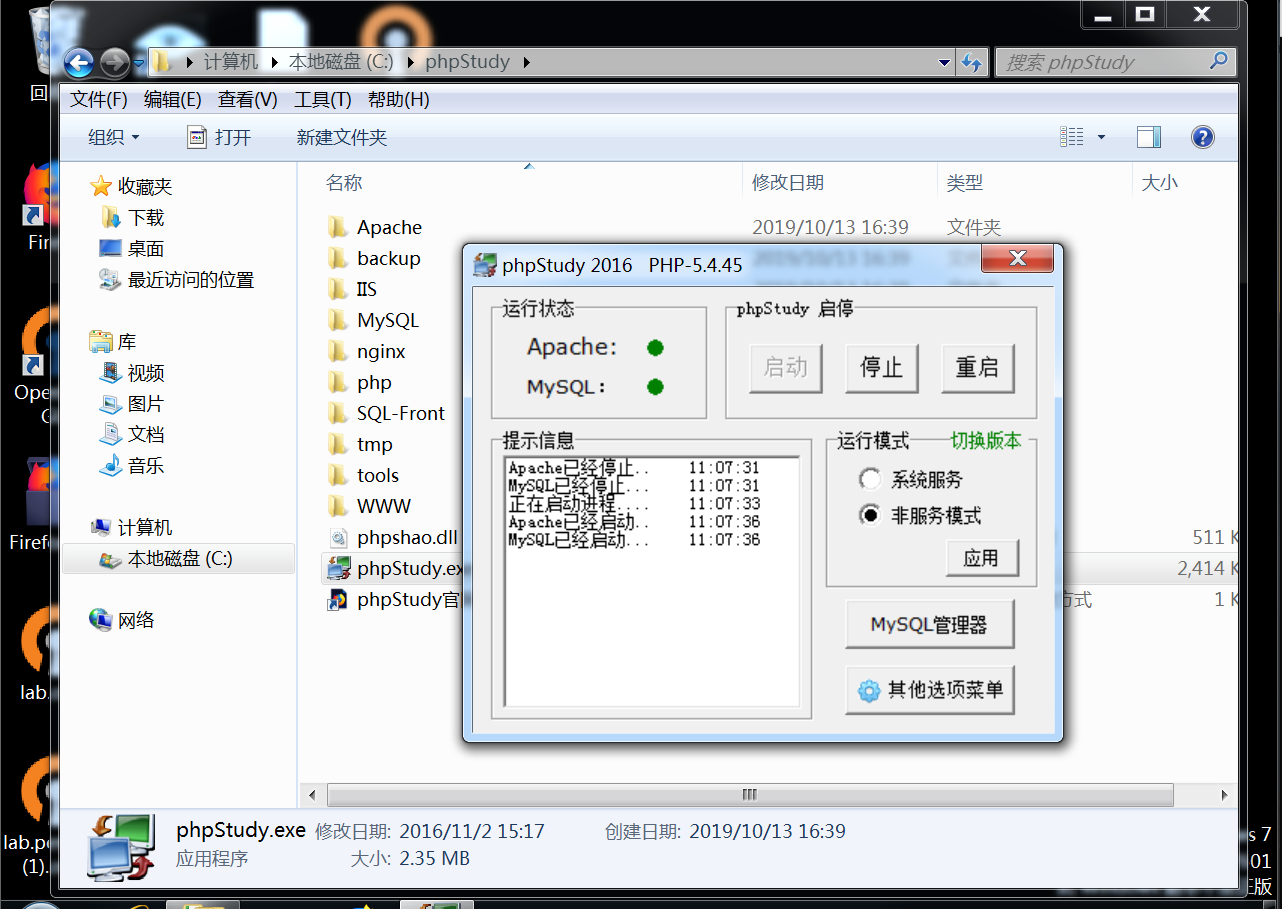This screenshot has height=909, width=1282.
Task: Click the SQL-Front folder icon
Action: [338, 413]
